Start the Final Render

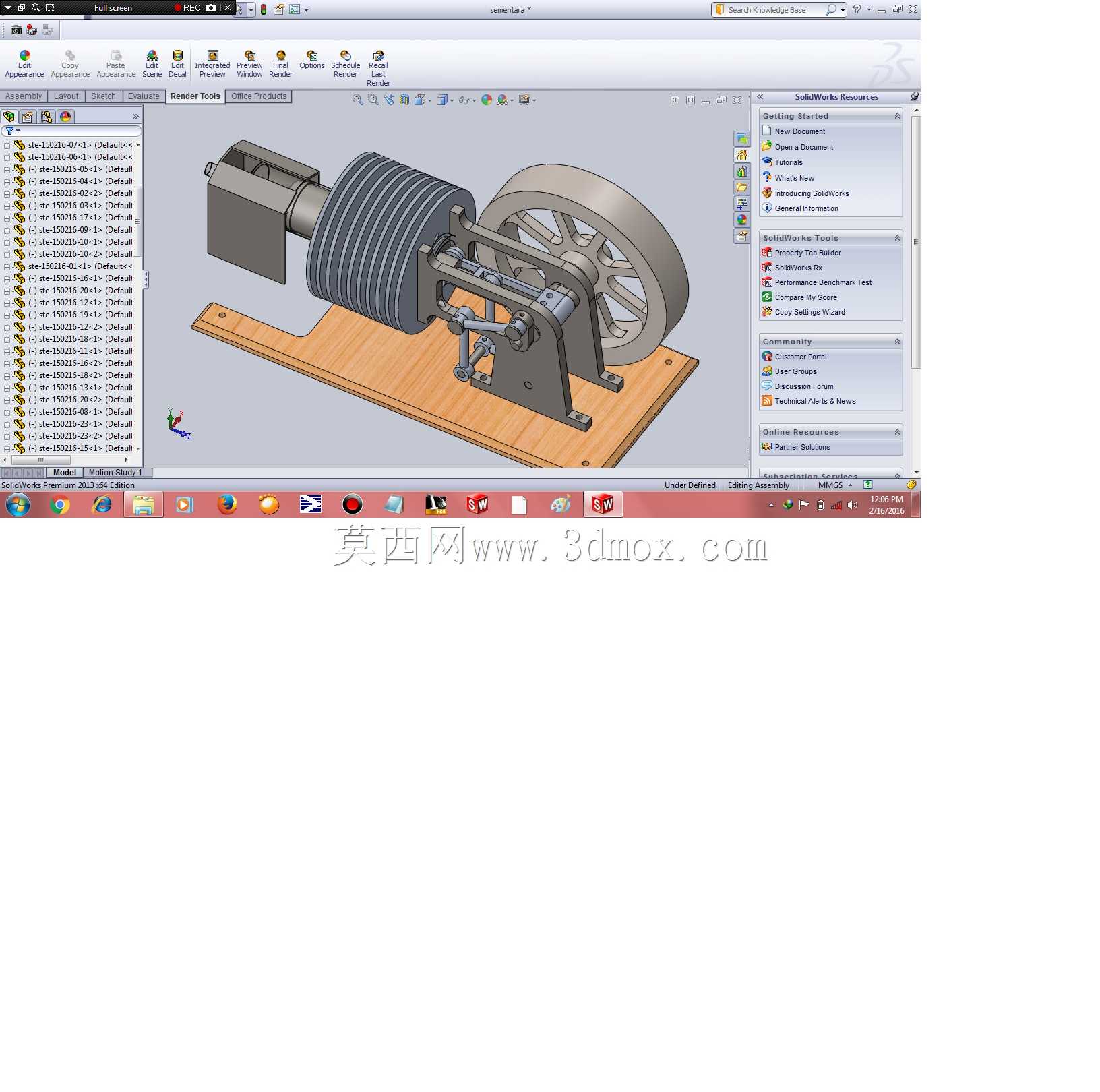click(x=280, y=64)
